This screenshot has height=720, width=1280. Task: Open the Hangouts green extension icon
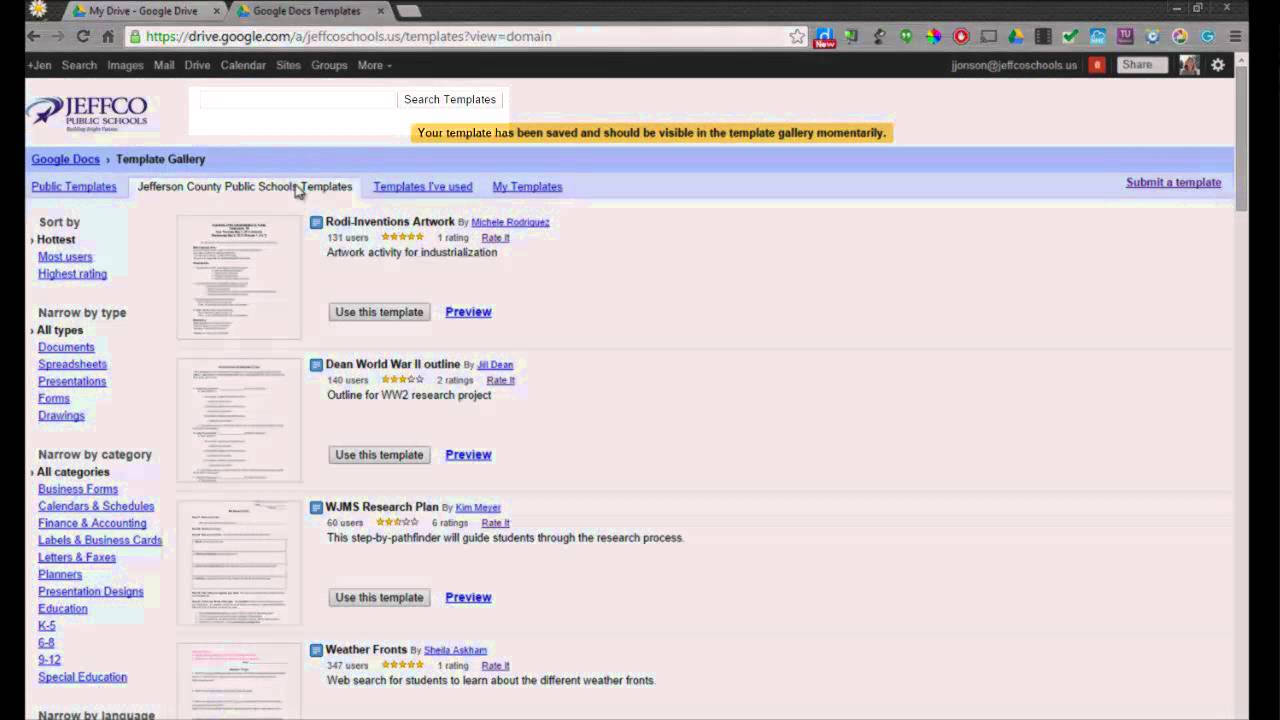point(906,36)
